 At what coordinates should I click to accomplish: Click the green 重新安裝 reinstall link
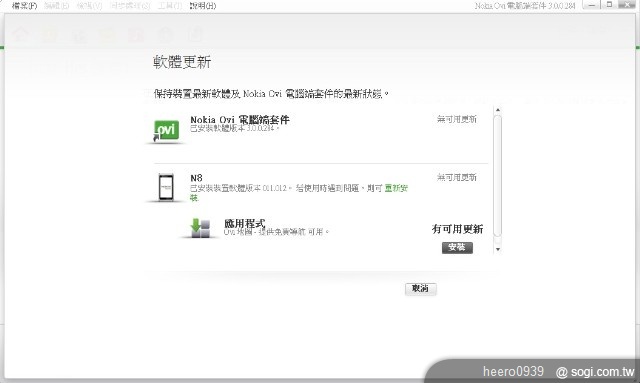click(x=396, y=188)
